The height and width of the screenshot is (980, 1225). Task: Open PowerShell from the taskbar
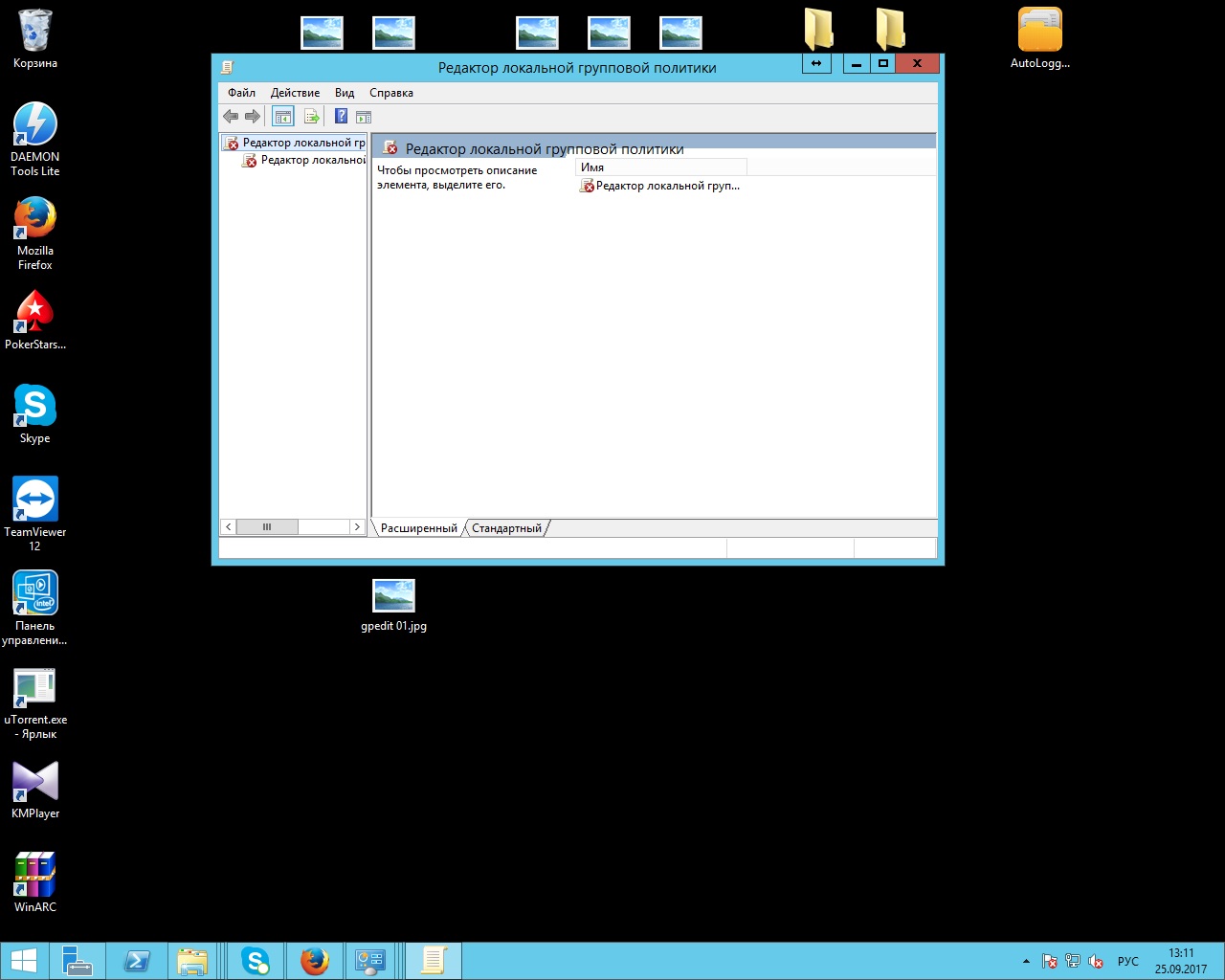pos(136,961)
